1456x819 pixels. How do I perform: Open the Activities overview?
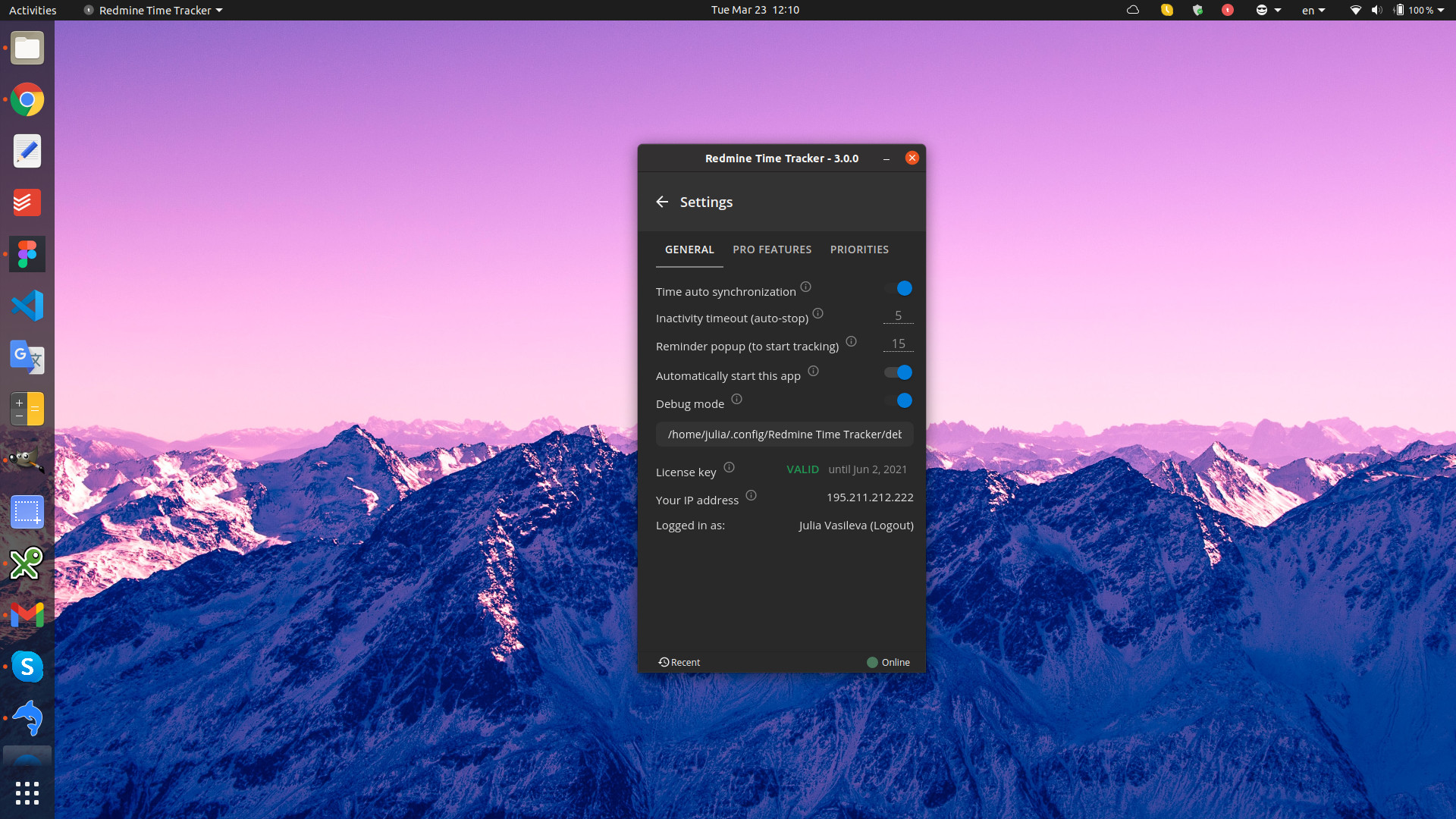33,10
